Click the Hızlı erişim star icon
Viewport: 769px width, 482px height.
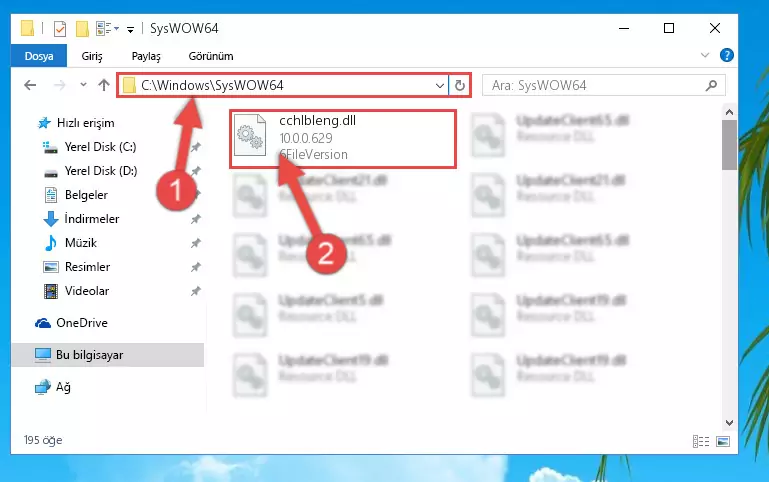[x=44, y=123]
